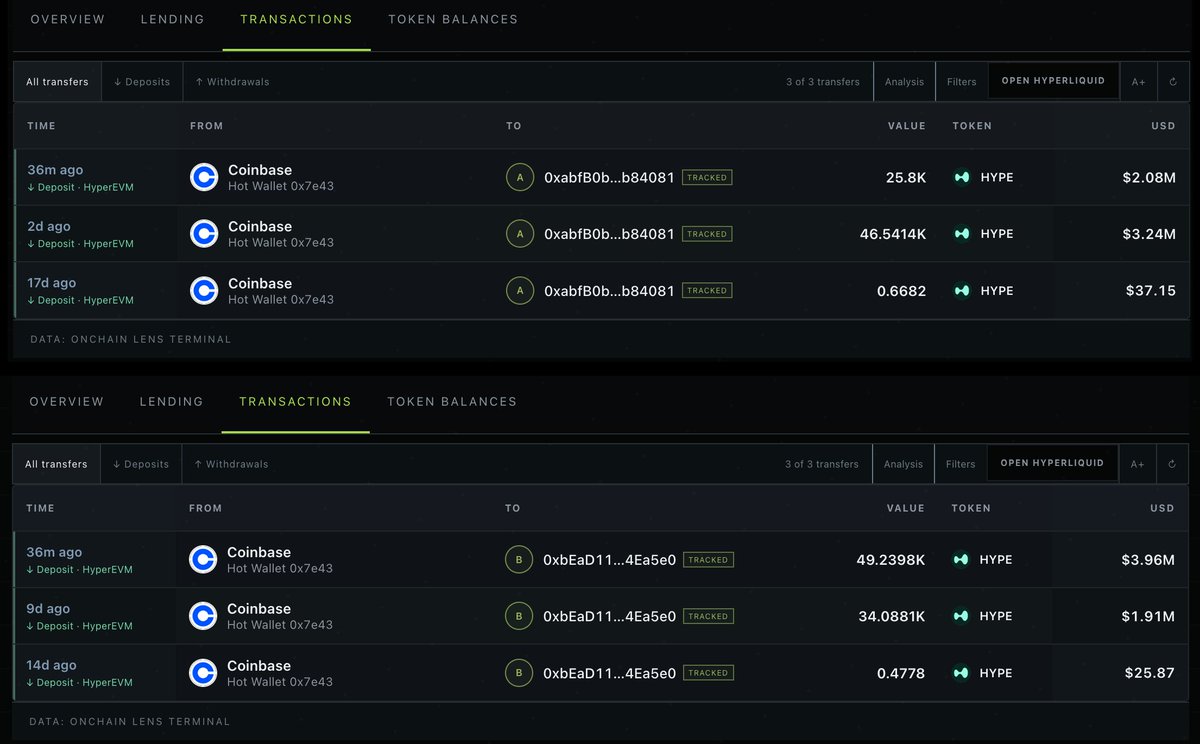Click Open Hyperliquid in the 0xabfB0b panel

[x=1054, y=81]
